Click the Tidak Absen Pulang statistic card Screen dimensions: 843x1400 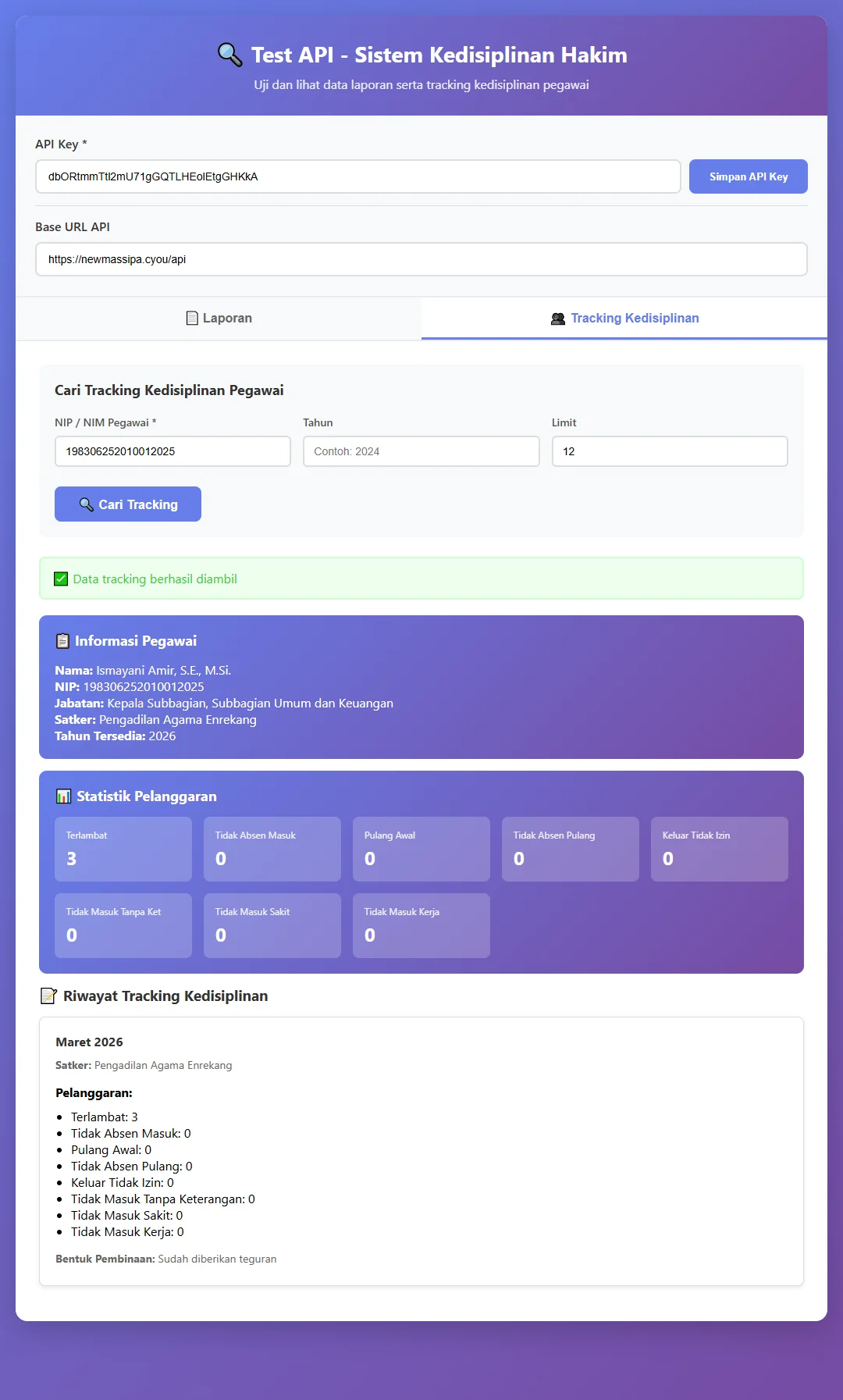pos(571,849)
